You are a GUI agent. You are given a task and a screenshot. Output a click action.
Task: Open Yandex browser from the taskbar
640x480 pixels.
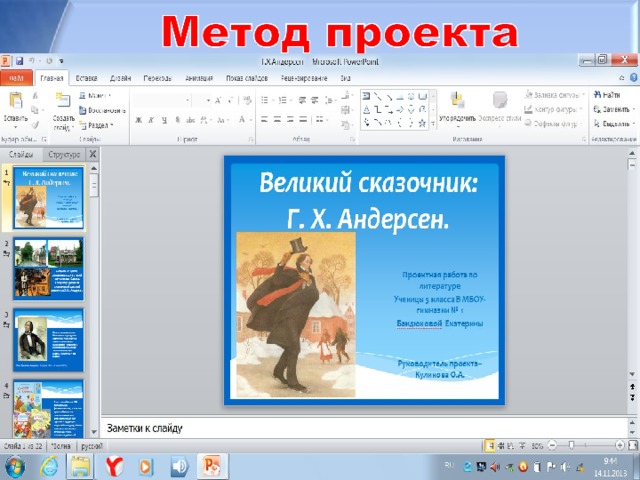(x=115, y=466)
